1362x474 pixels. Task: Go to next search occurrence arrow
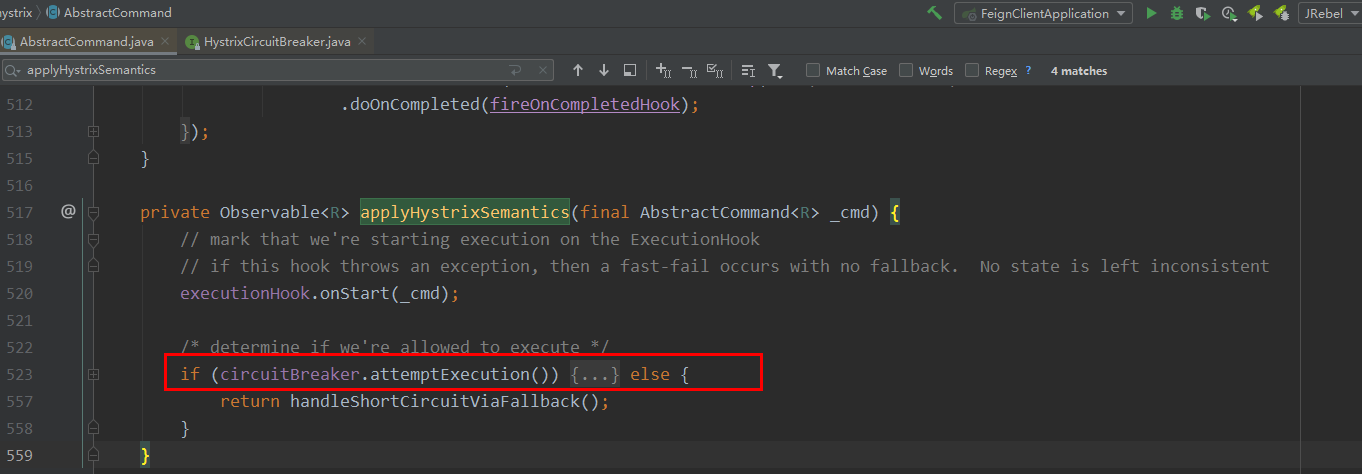(x=603, y=70)
